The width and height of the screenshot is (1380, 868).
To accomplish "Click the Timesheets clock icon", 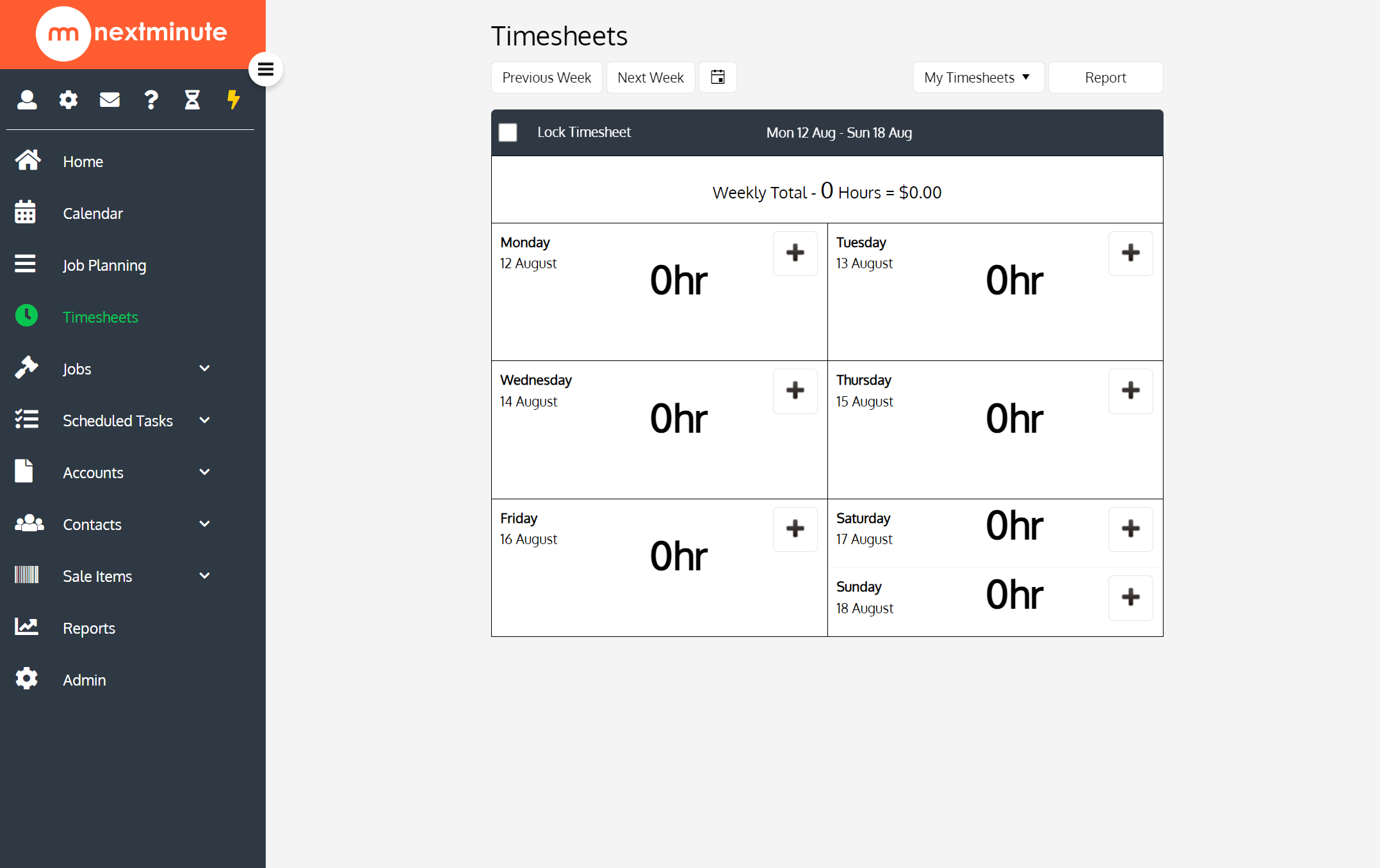I will [26, 316].
